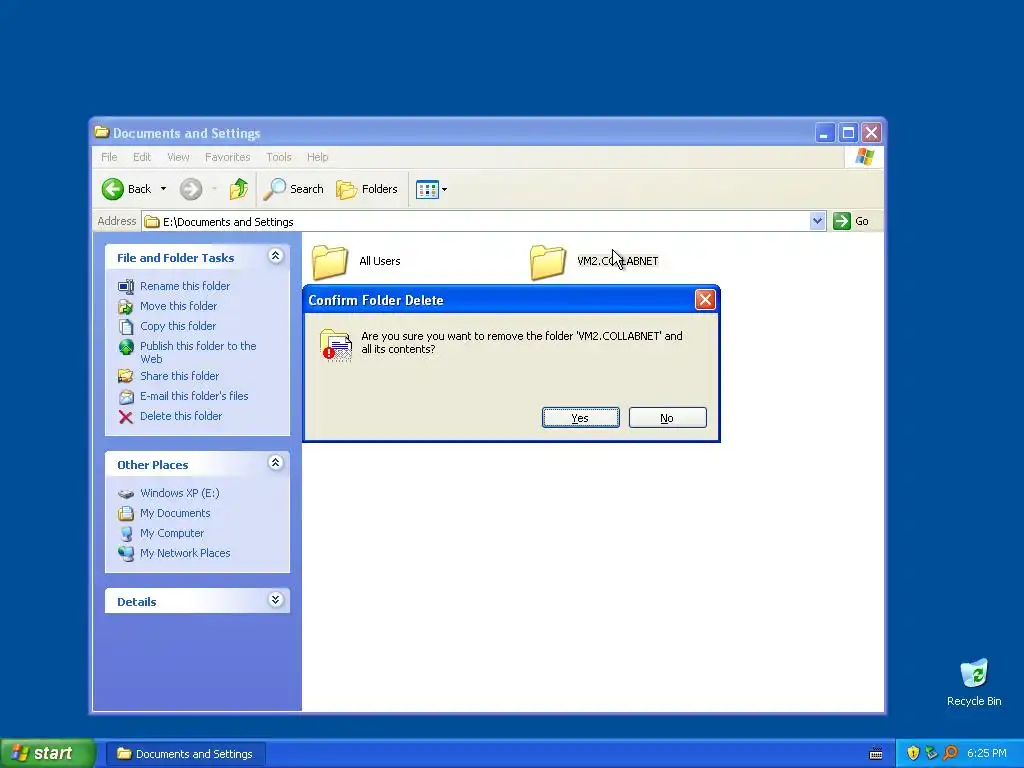Click the Publish to Web globe icon
Viewport: 1024px width, 768px height.
[x=126, y=347]
